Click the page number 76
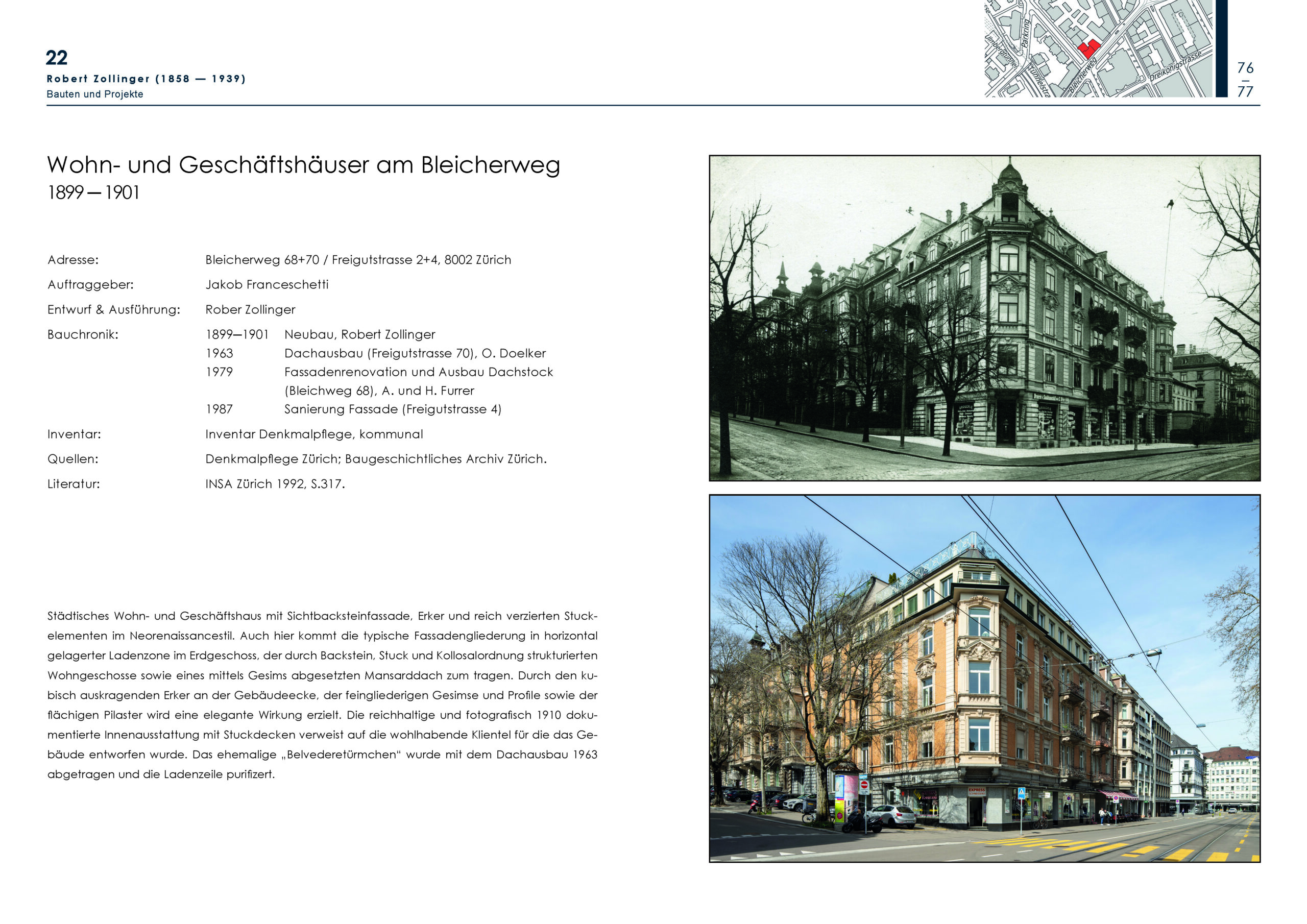This screenshot has height=924, width=1307. tap(1245, 68)
